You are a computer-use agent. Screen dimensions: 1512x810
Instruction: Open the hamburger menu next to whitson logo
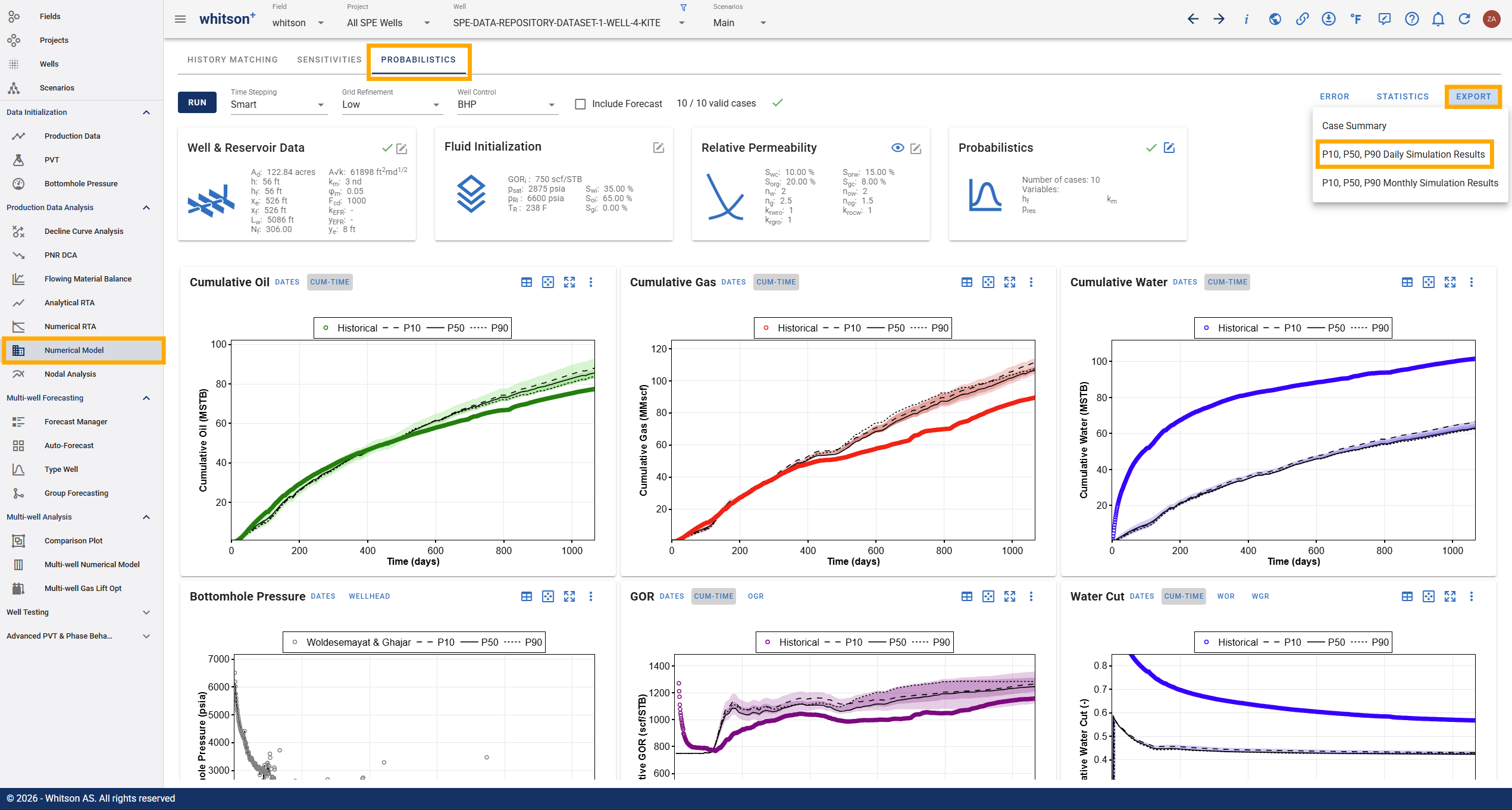[x=180, y=19]
